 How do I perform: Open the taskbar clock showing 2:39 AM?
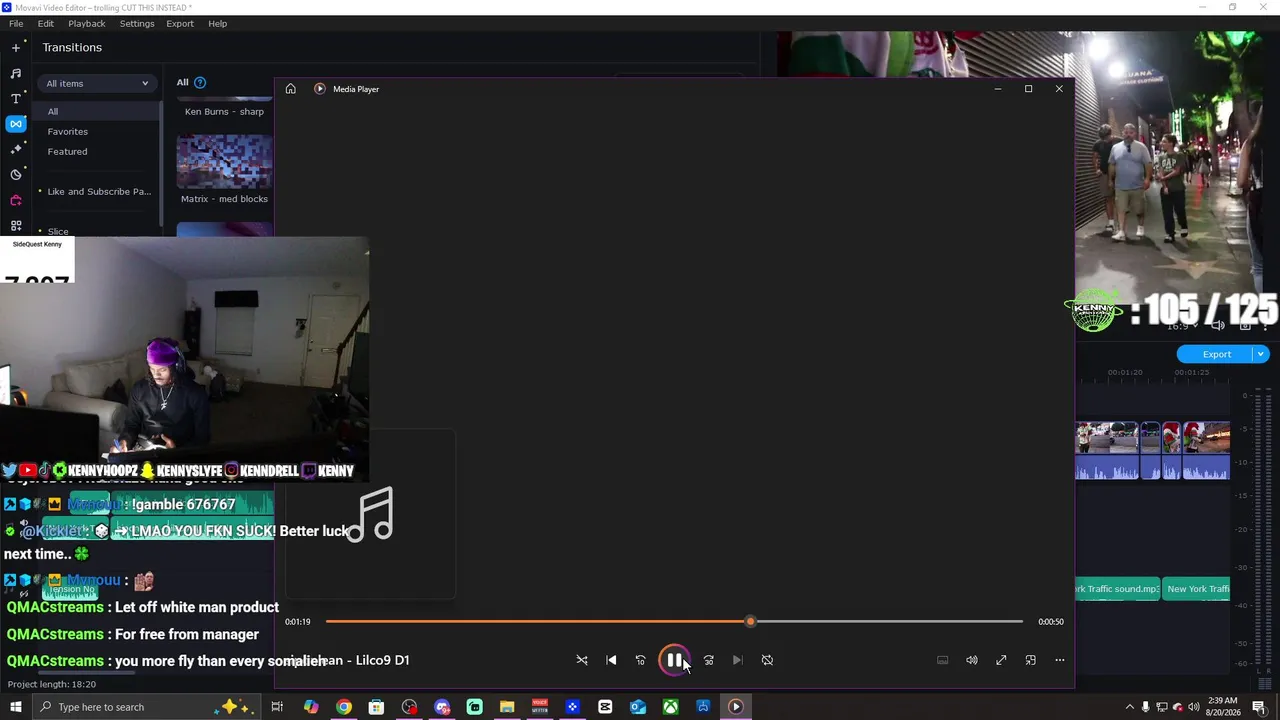[1223, 707]
